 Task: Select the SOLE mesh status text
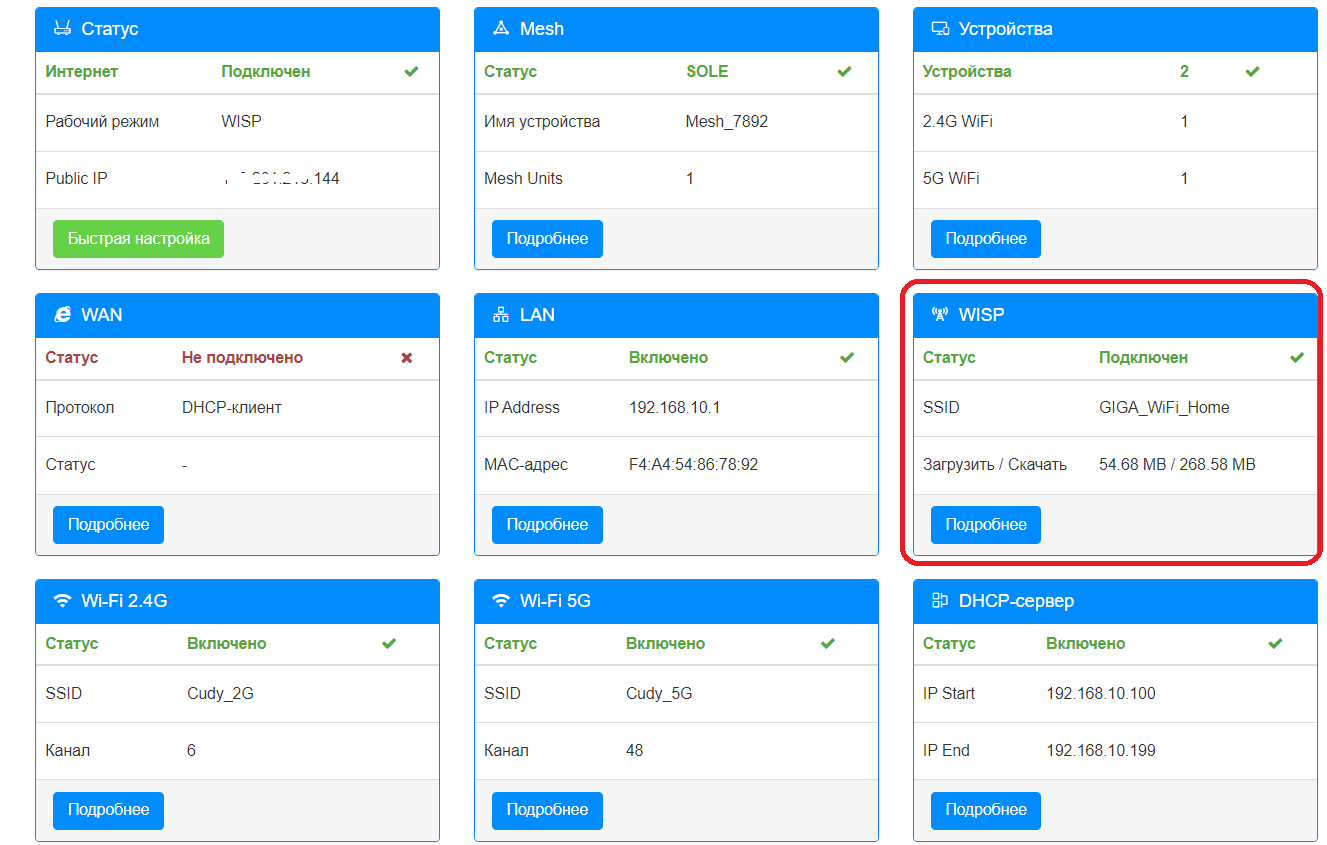(x=707, y=72)
